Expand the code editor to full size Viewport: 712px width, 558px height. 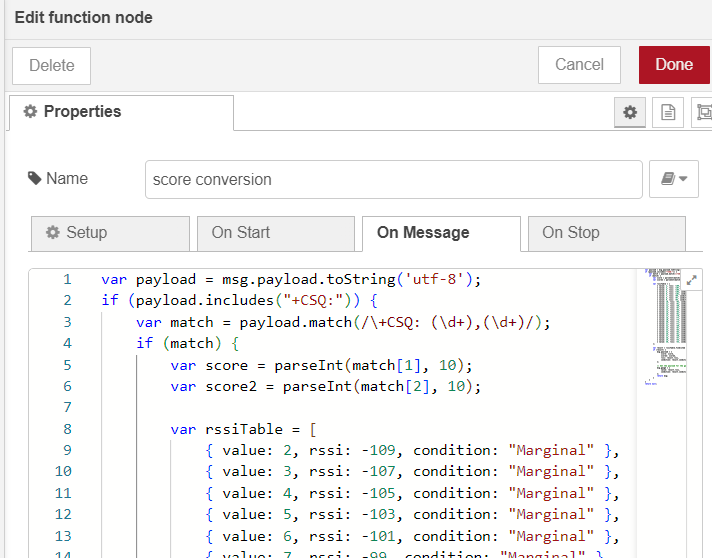click(x=692, y=281)
